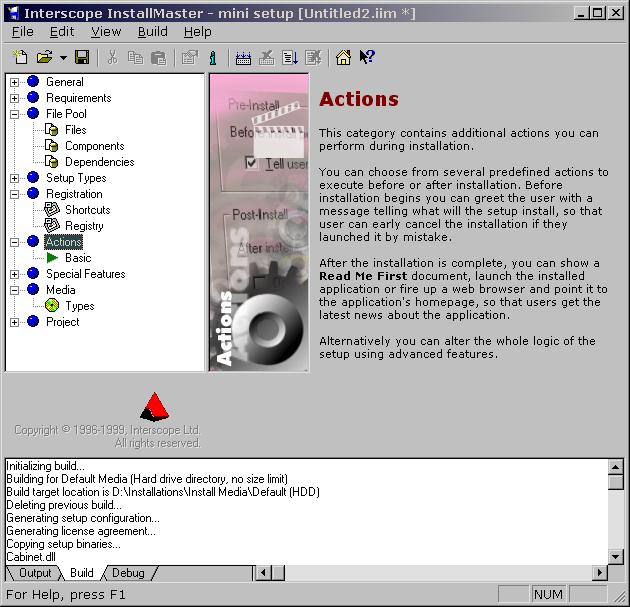Open the Build menu
630x607 pixels.
[153, 32]
